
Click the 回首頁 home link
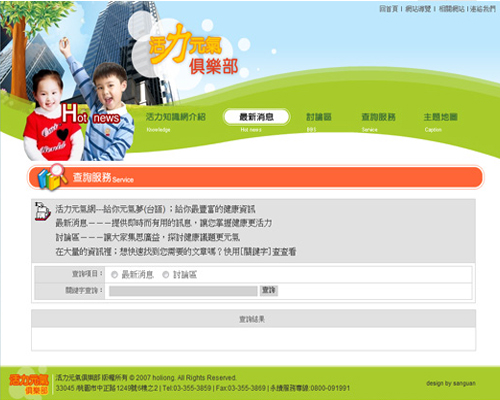pos(389,9)
